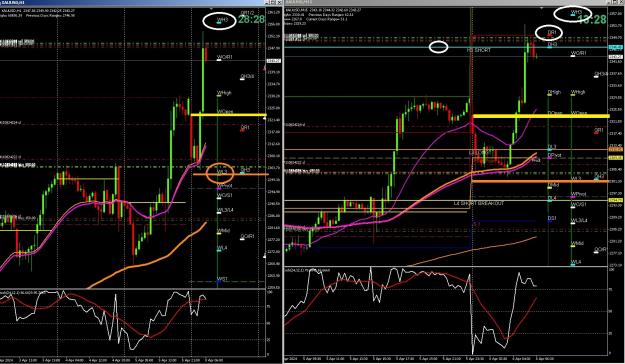
Task: Click the 28:28 candle countdown timer
Action: coord(251,19)
